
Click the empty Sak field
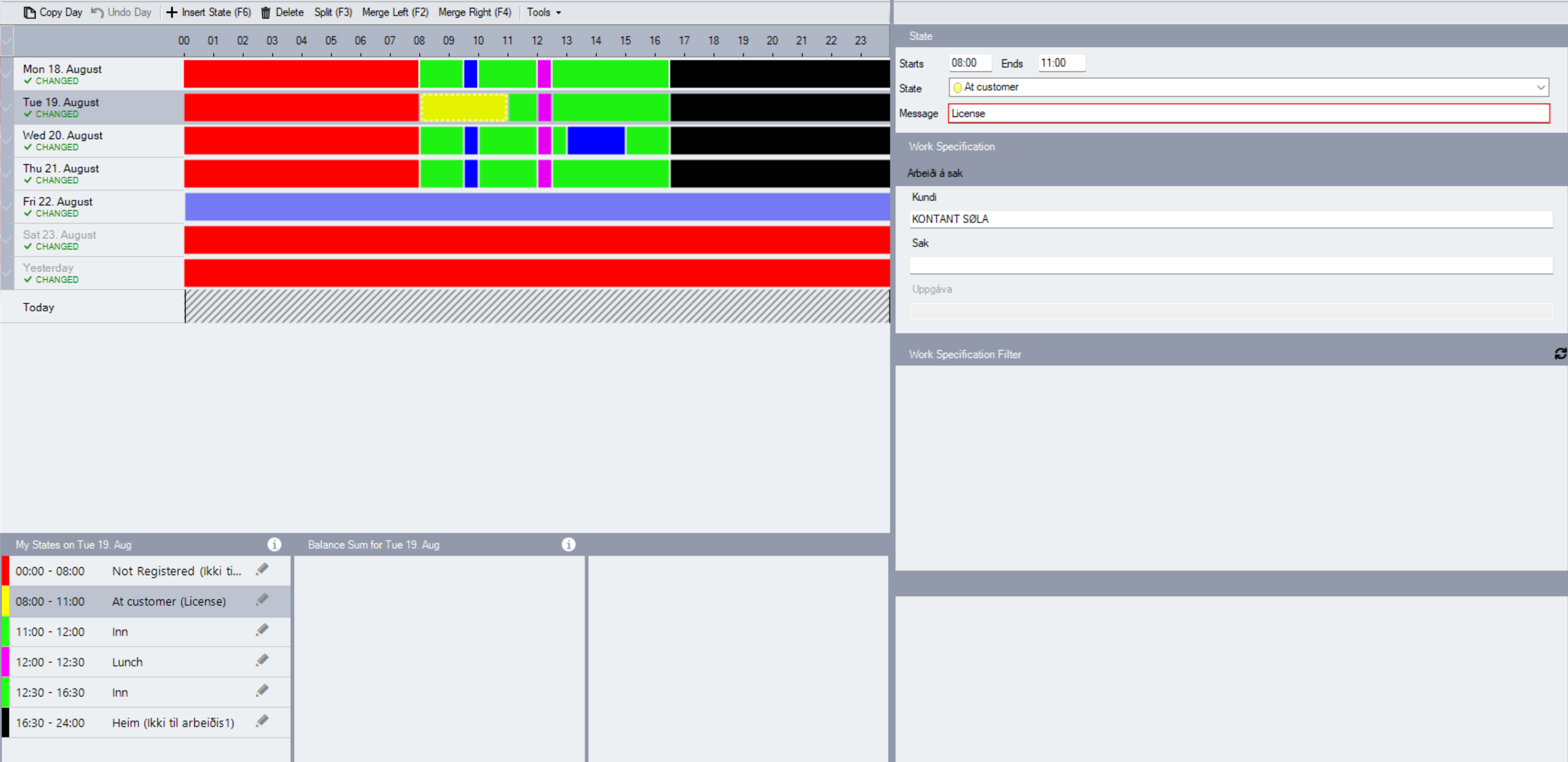(x=1231, y=265)
